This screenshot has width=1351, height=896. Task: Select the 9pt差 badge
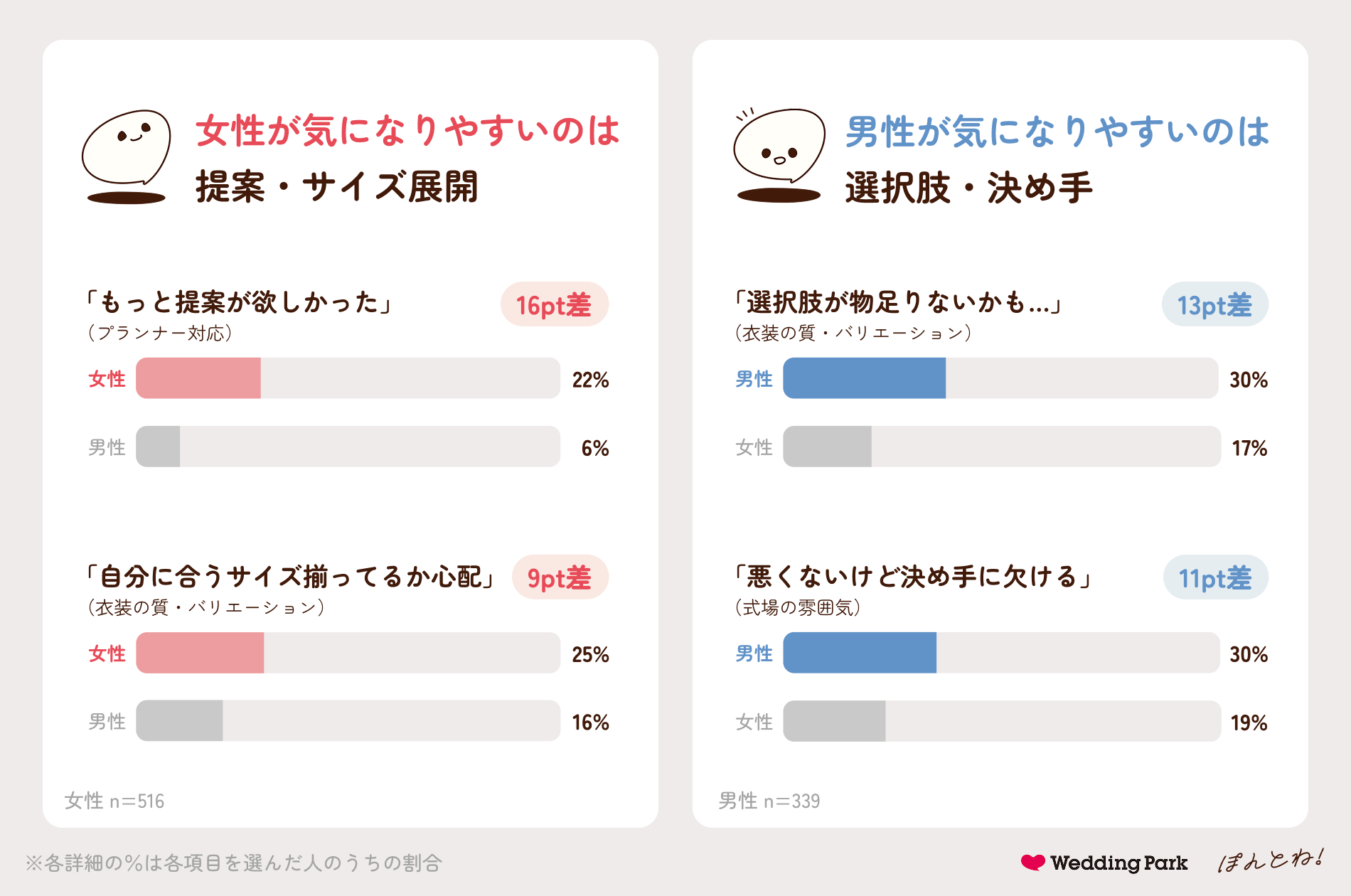click(x=560, y=577)
